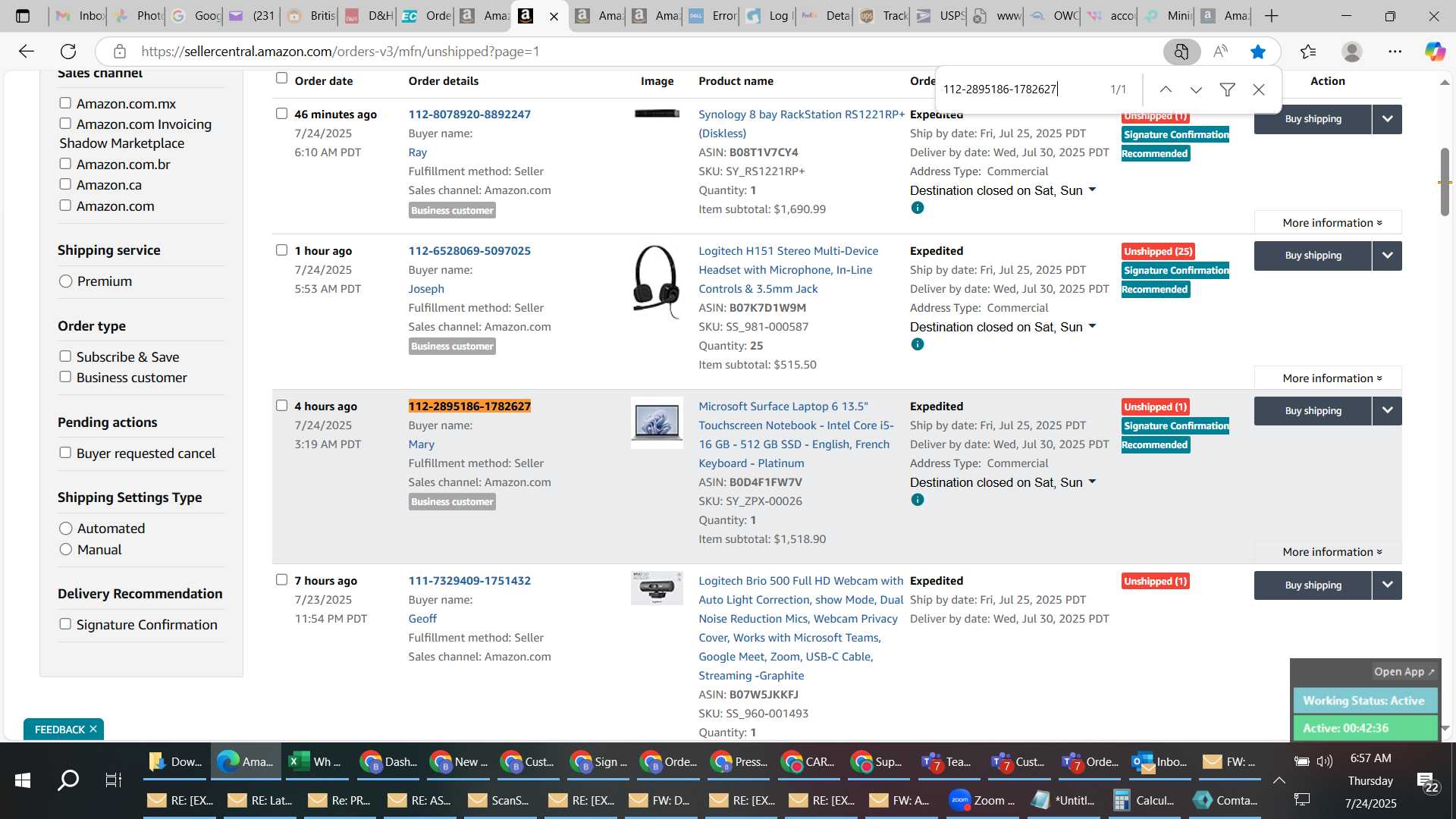Switch to the Error browser tab
This screenshot has height=819, width=1456.
(x=711, y=16)
